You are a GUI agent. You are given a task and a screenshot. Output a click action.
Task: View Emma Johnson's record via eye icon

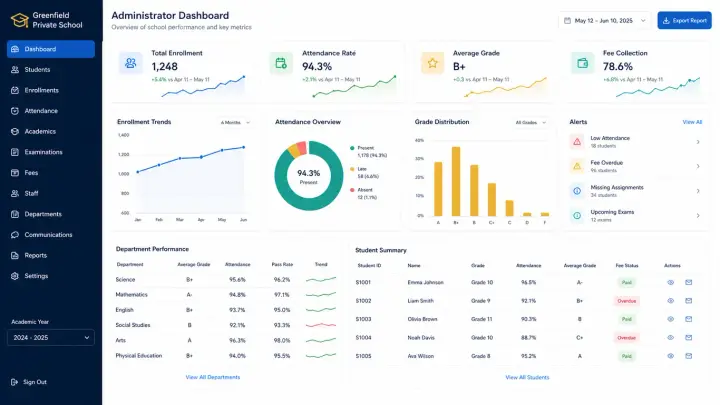(670, 282)
